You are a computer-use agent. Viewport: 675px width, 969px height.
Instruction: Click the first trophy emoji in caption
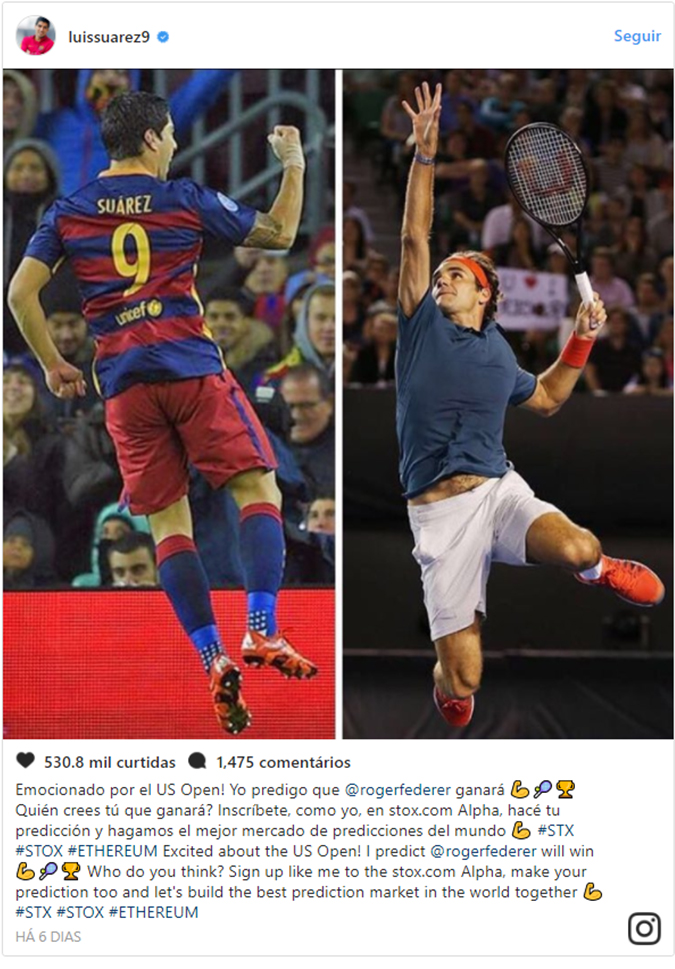(565, 789)
